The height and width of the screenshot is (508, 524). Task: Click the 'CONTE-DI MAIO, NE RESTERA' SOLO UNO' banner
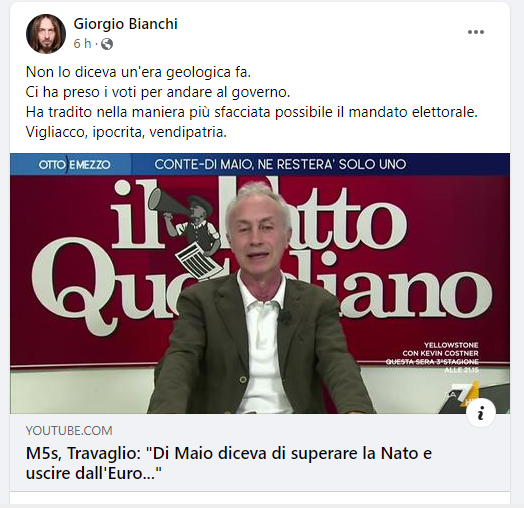(x=280, y=164)
